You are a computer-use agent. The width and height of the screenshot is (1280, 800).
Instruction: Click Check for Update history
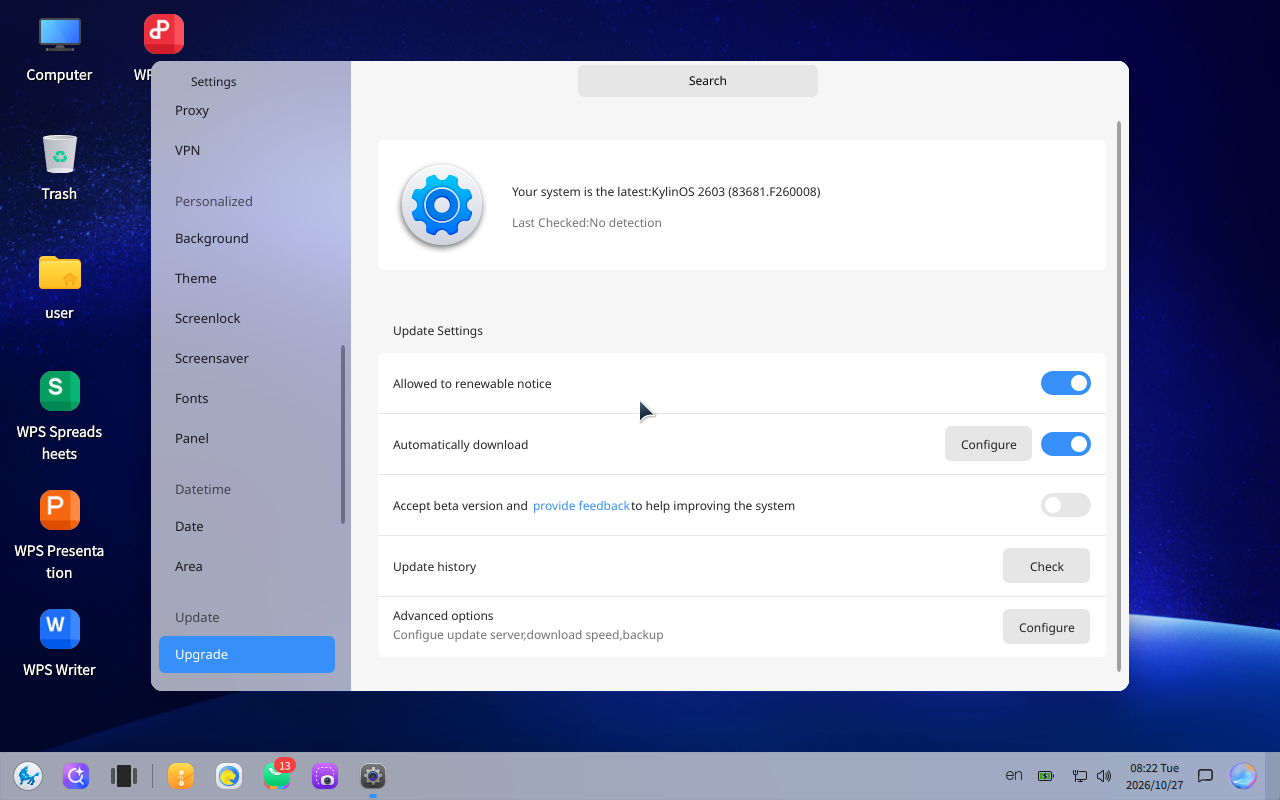(1046, 566)
